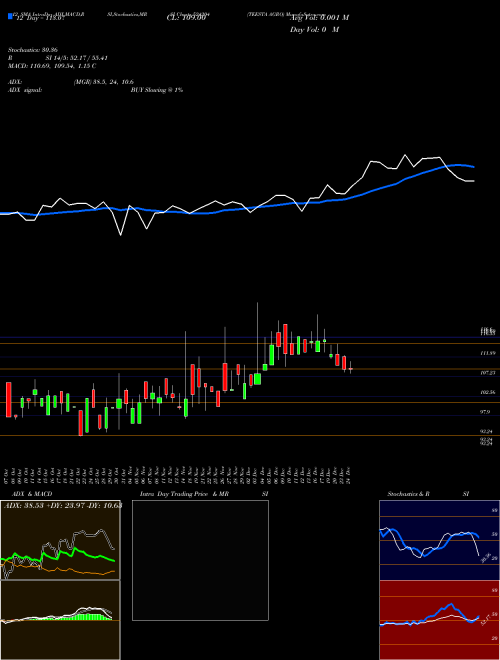500x660 pixels.
Task: Click the 'MACD: 110.69, 109.54, 1.15 C' line
Action: click(52, 66)
